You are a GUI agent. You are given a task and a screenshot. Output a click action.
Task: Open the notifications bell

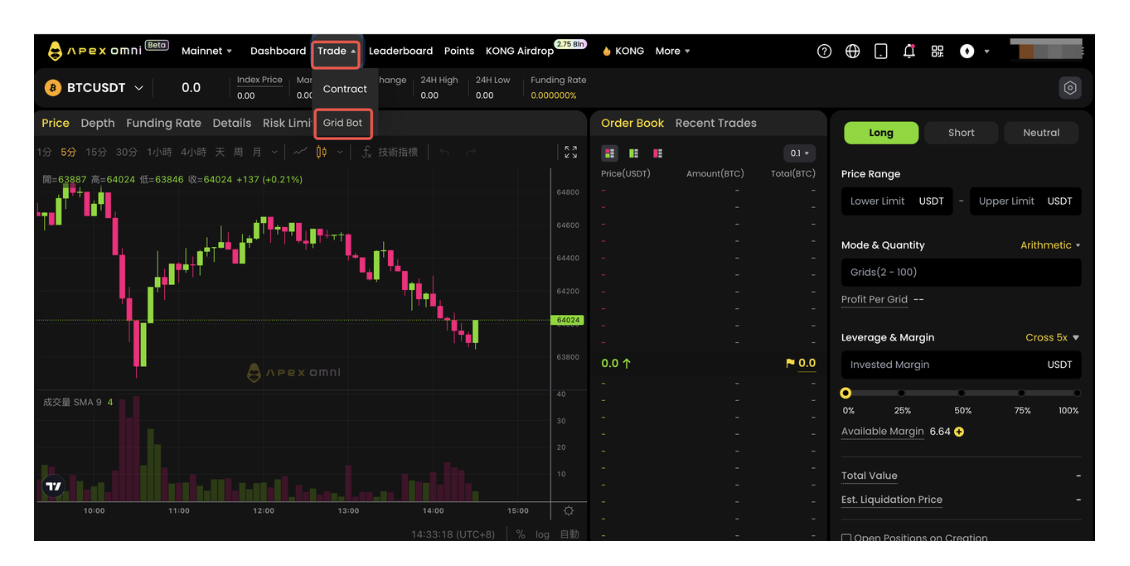click(909, 51)
